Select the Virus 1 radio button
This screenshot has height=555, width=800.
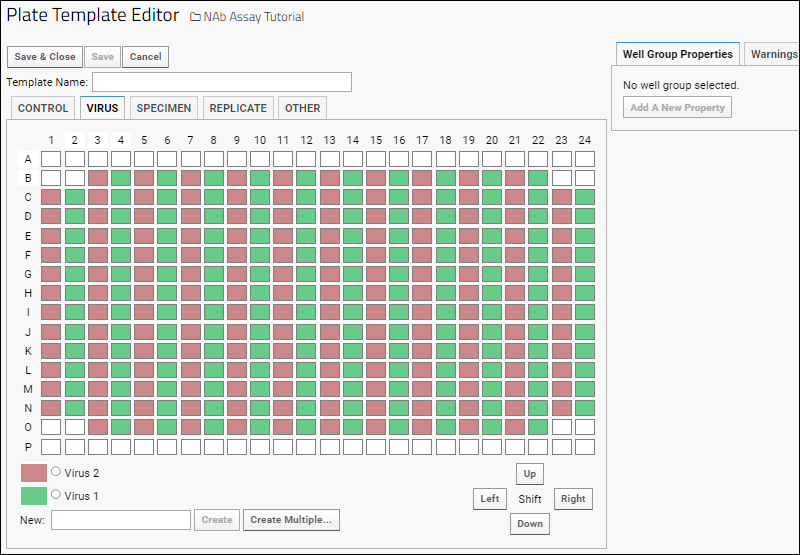[x=56, y=494]
